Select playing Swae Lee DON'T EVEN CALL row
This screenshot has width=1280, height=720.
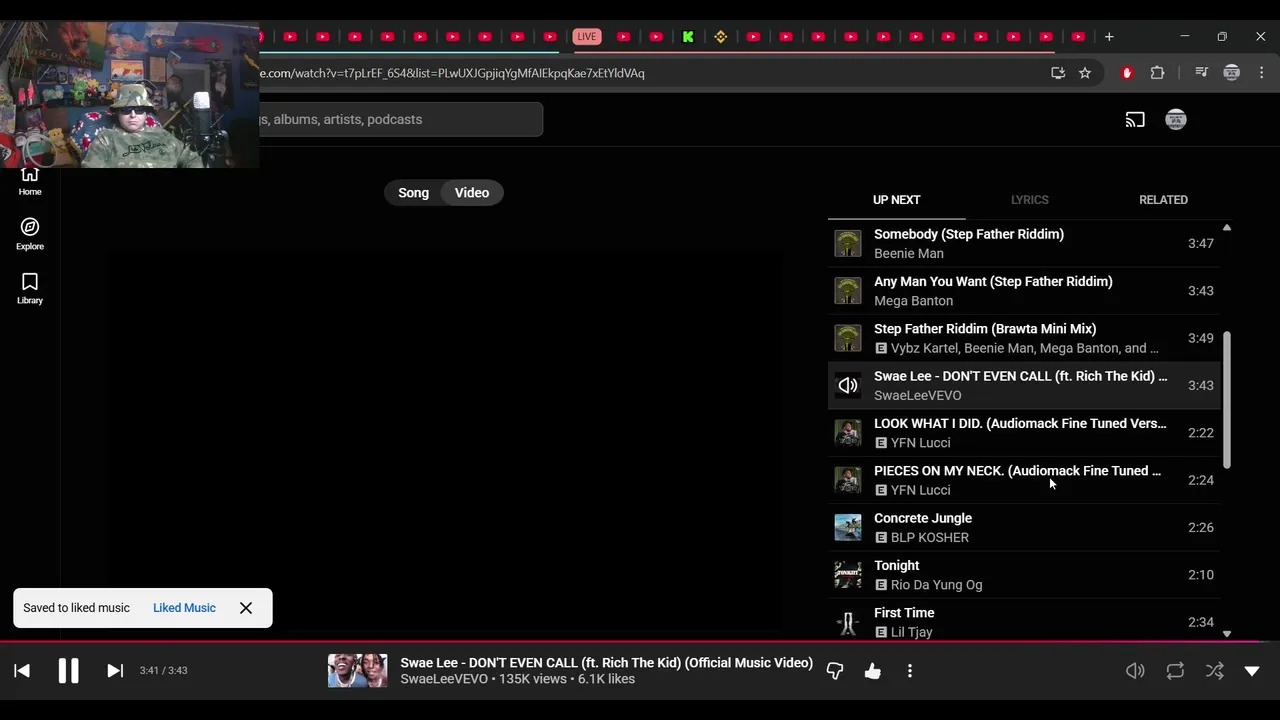1024,385
